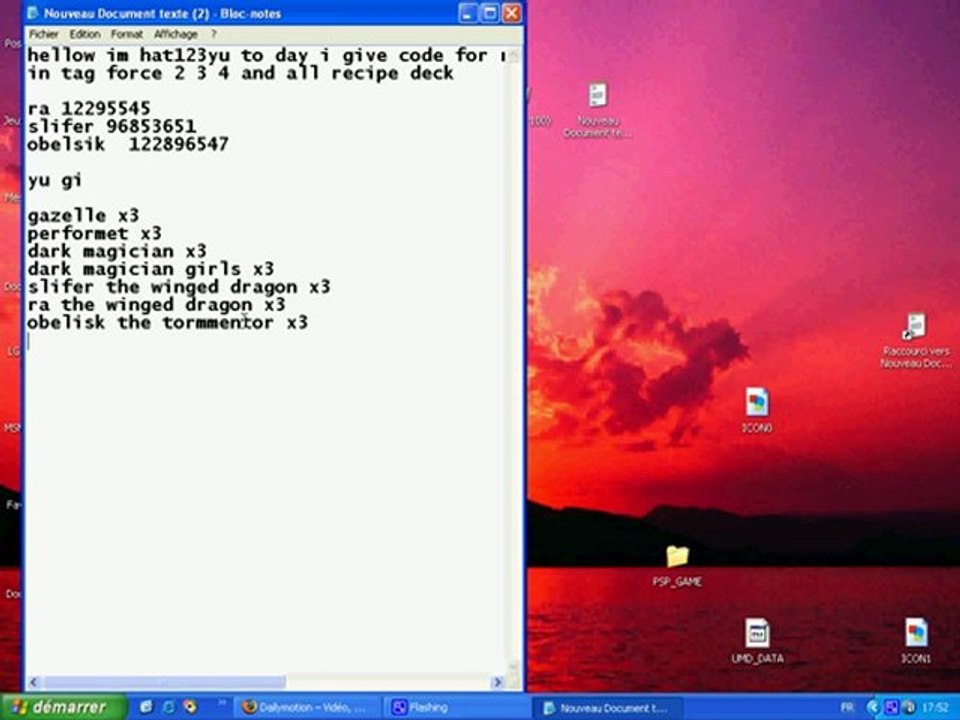Screen dimensions: 960x720
Task: Click the text line 'ra 12295545'
Action: click(x=89, y=109)
